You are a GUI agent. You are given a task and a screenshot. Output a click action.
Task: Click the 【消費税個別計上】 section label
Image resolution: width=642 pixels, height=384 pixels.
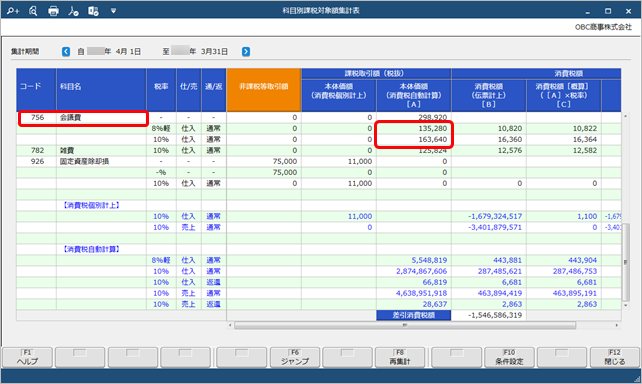point(91,206)
